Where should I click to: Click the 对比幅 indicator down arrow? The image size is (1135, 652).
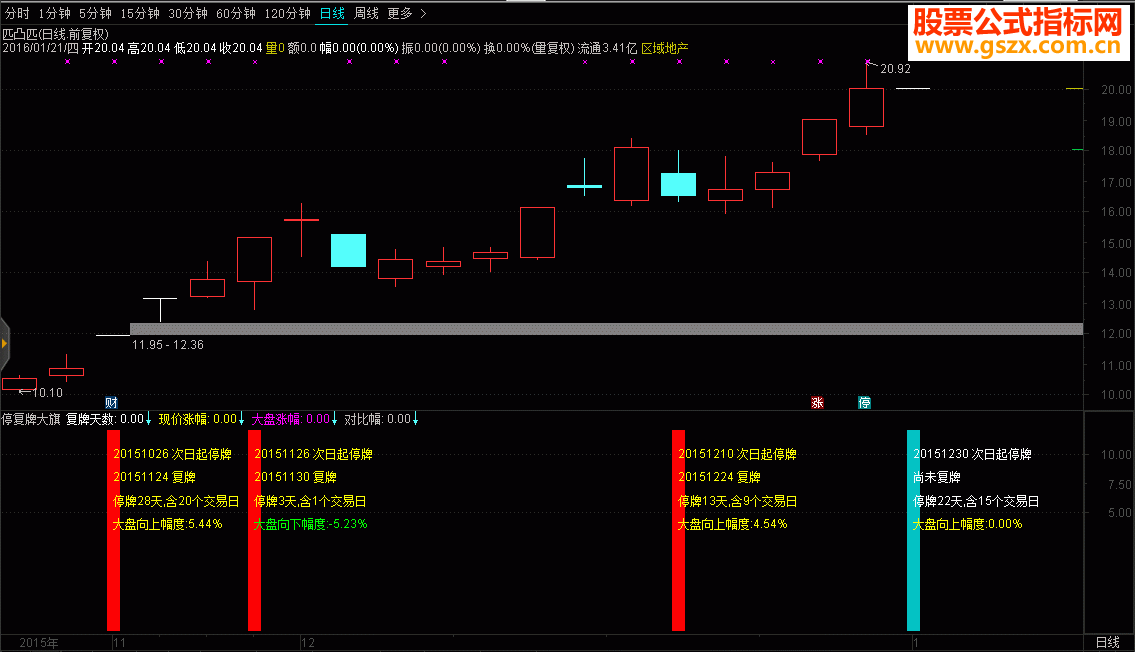[x=415, y=419]
